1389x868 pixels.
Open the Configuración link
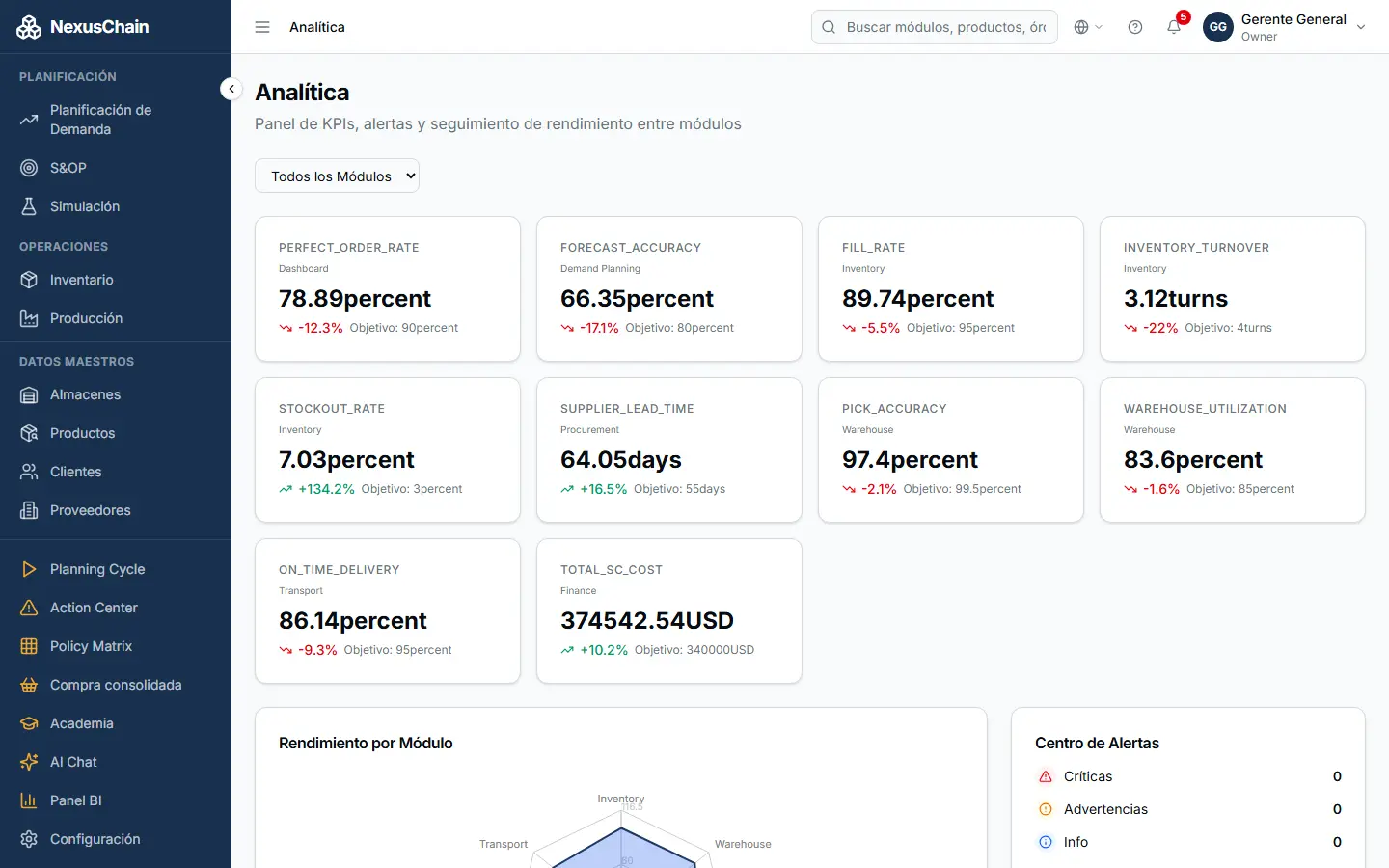click(x=116, y=839)
